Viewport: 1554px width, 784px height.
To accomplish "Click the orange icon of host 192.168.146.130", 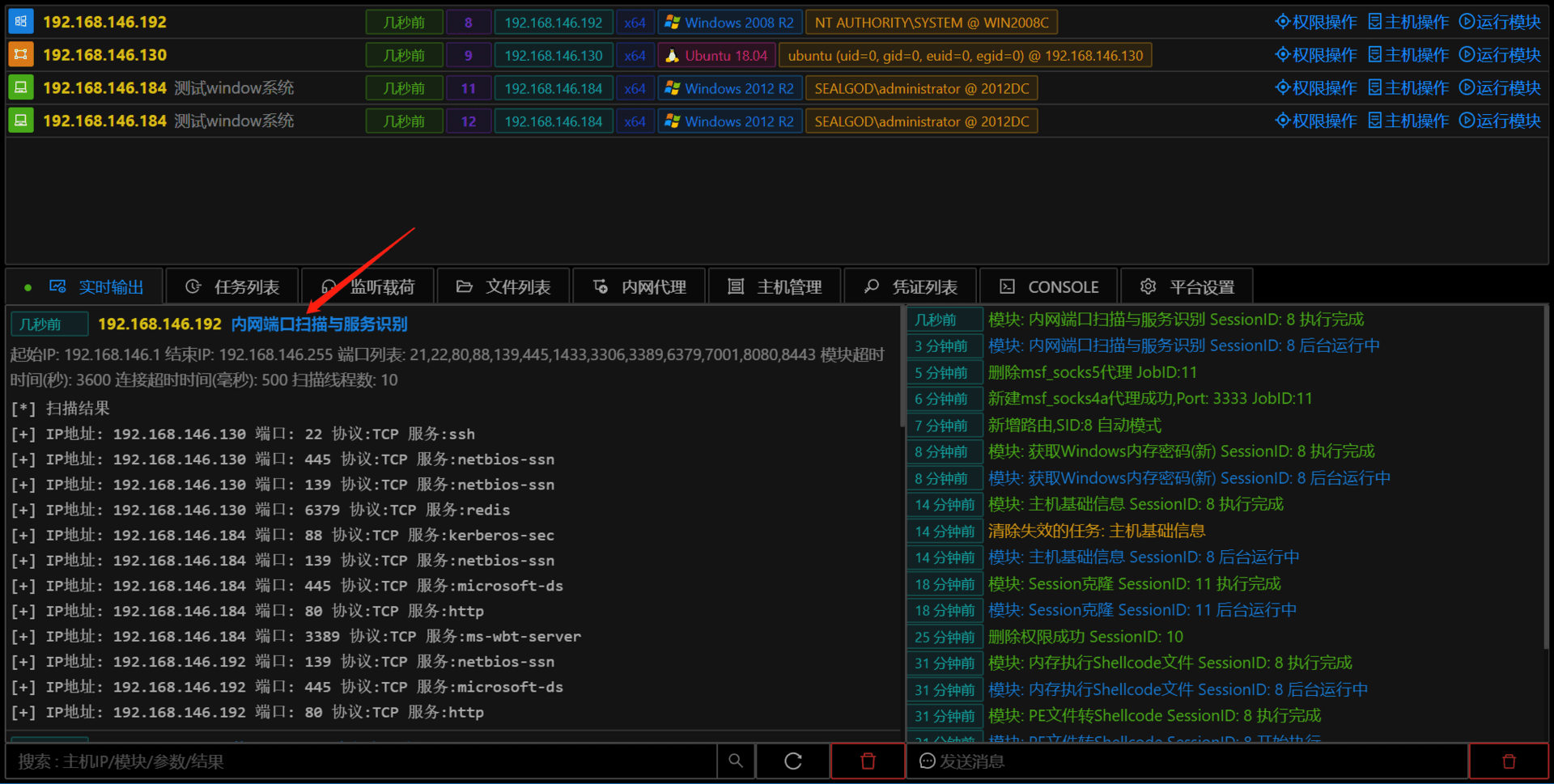I will 21,55.
